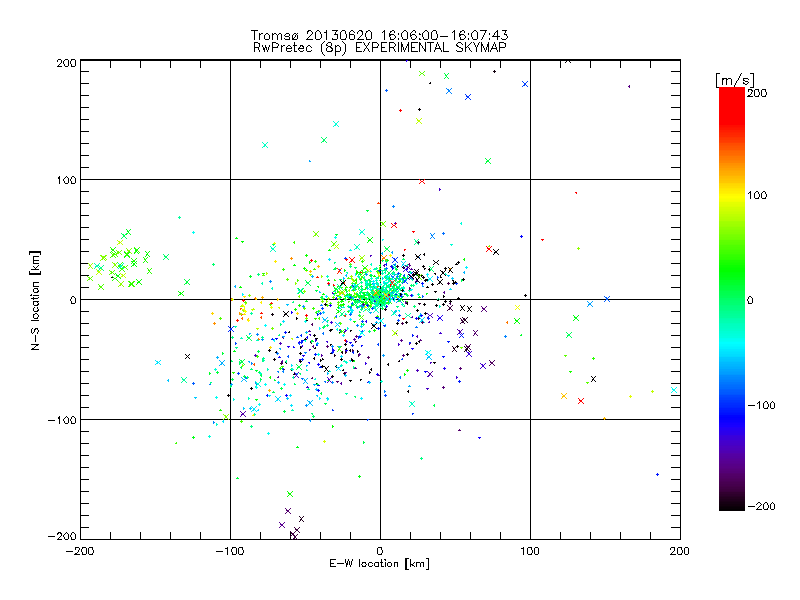Click the plot title line starting "Tromsø 20130620"
Screen dimensions: 800x600
(379, 35)
